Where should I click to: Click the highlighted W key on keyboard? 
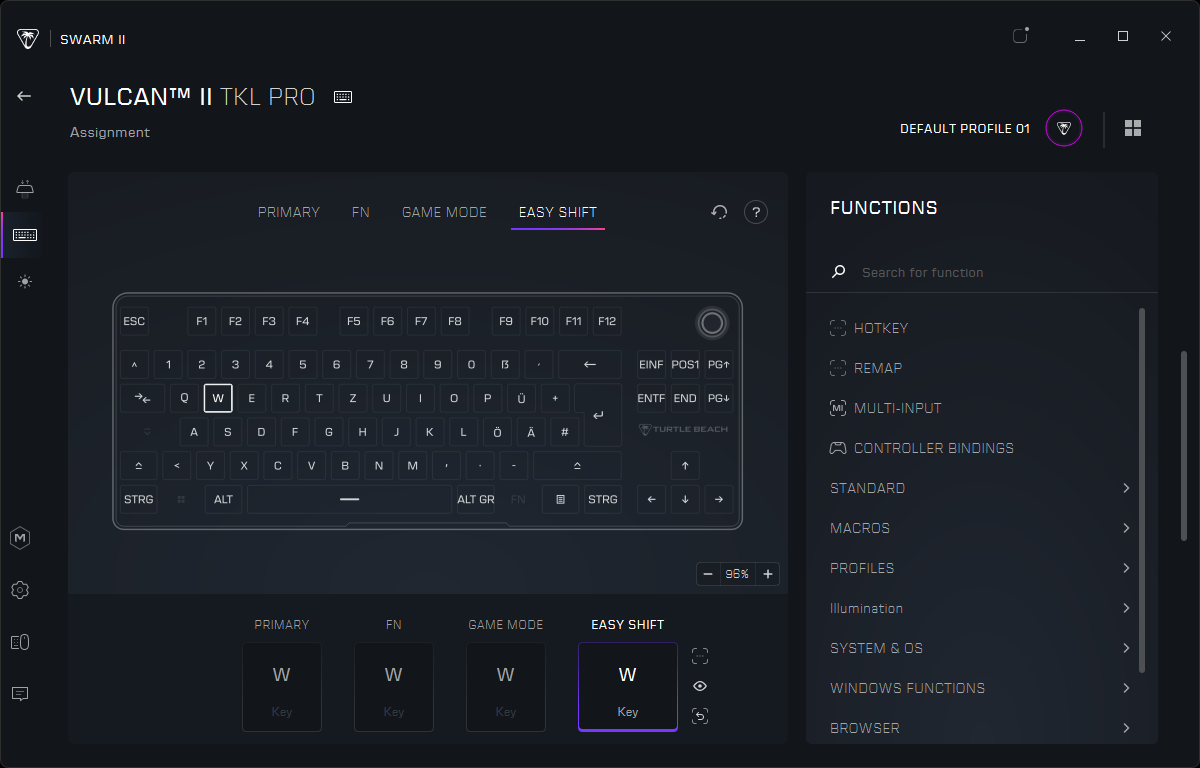[218, 398]
